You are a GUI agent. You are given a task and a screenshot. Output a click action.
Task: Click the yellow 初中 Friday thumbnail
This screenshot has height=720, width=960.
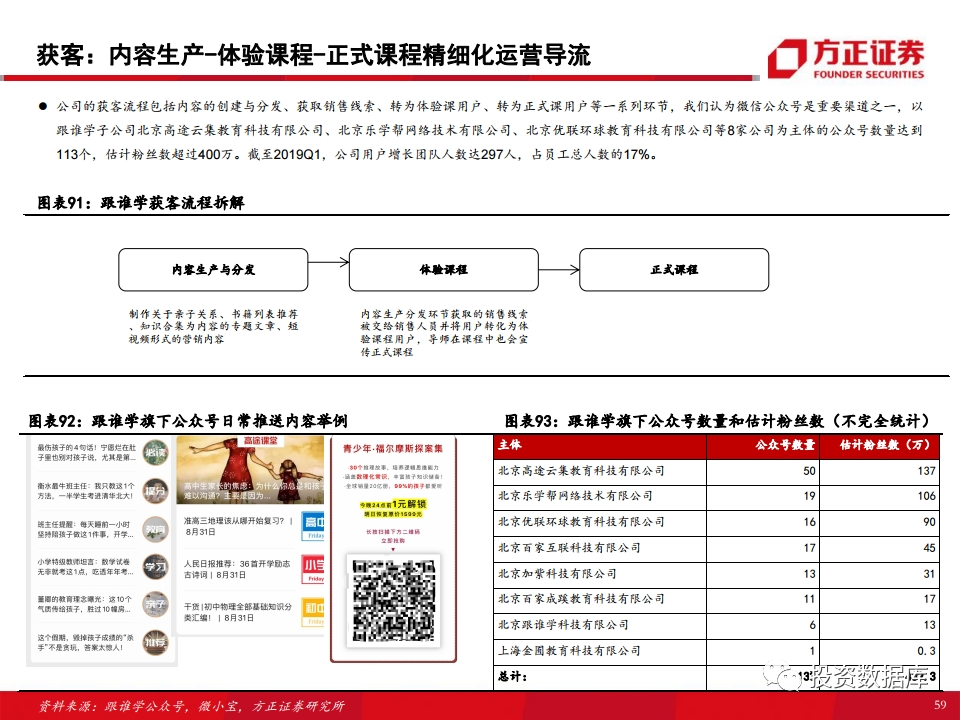click(313, 612)
